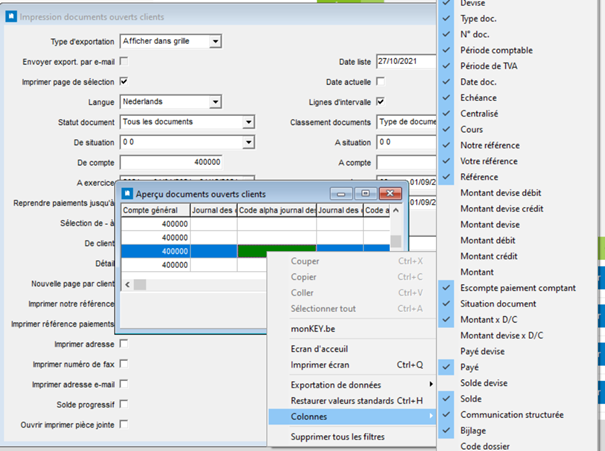Click the Aperçu documents ouverts clients window icon
Screen dimensions: 605x451
point(127,194)
